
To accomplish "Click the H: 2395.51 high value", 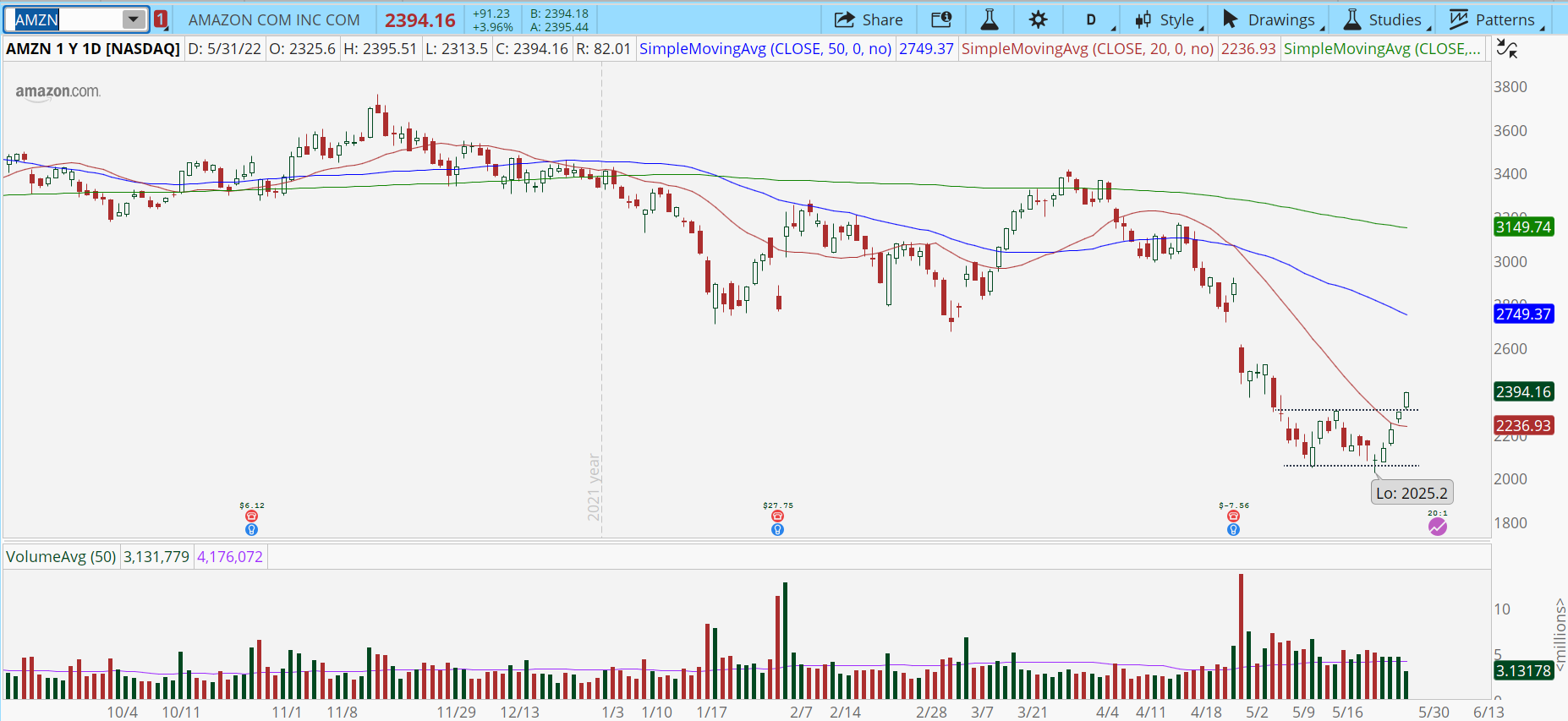I will click(x=380, y=49).
